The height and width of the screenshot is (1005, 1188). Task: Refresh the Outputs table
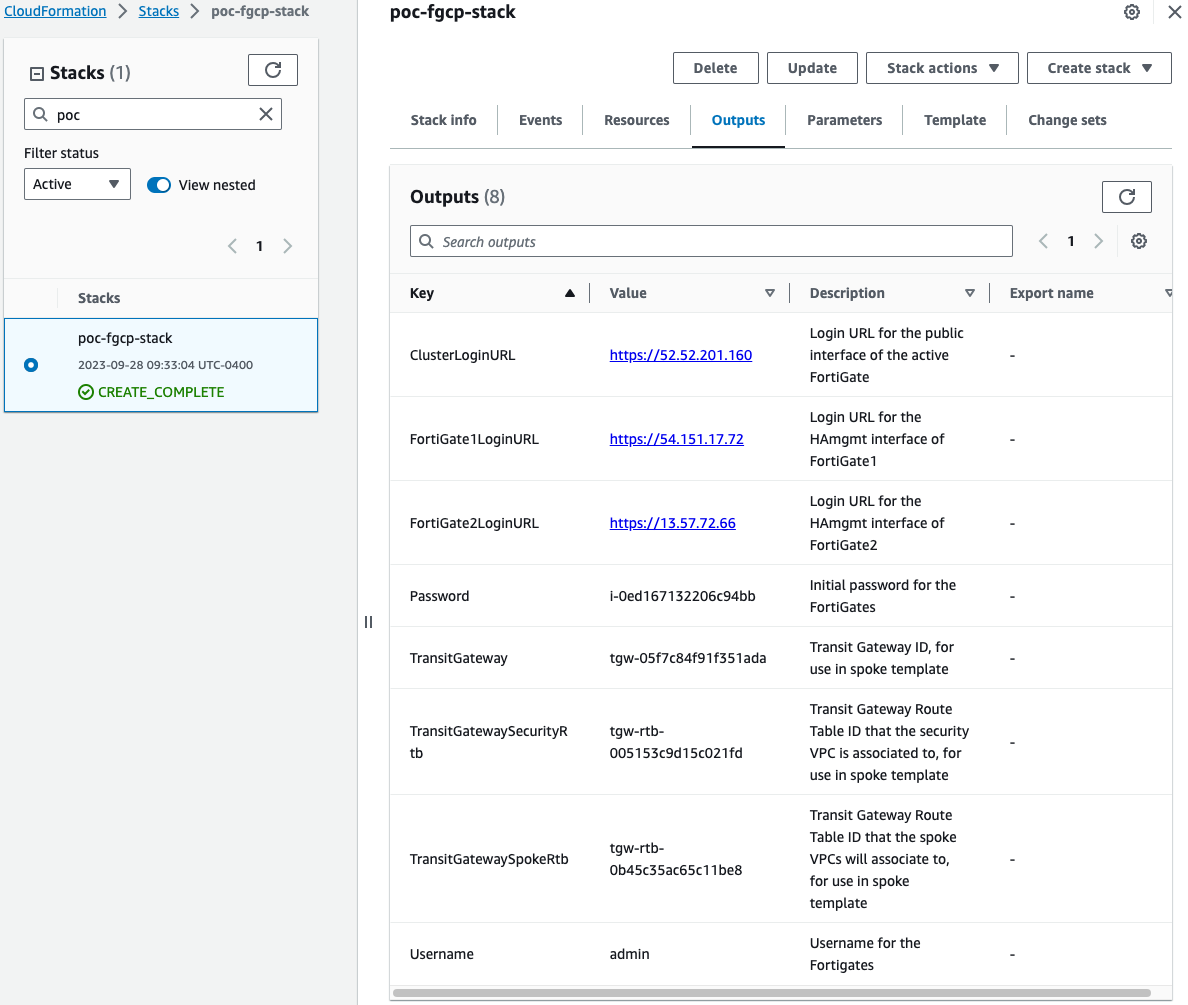[x=1127, y=197]
